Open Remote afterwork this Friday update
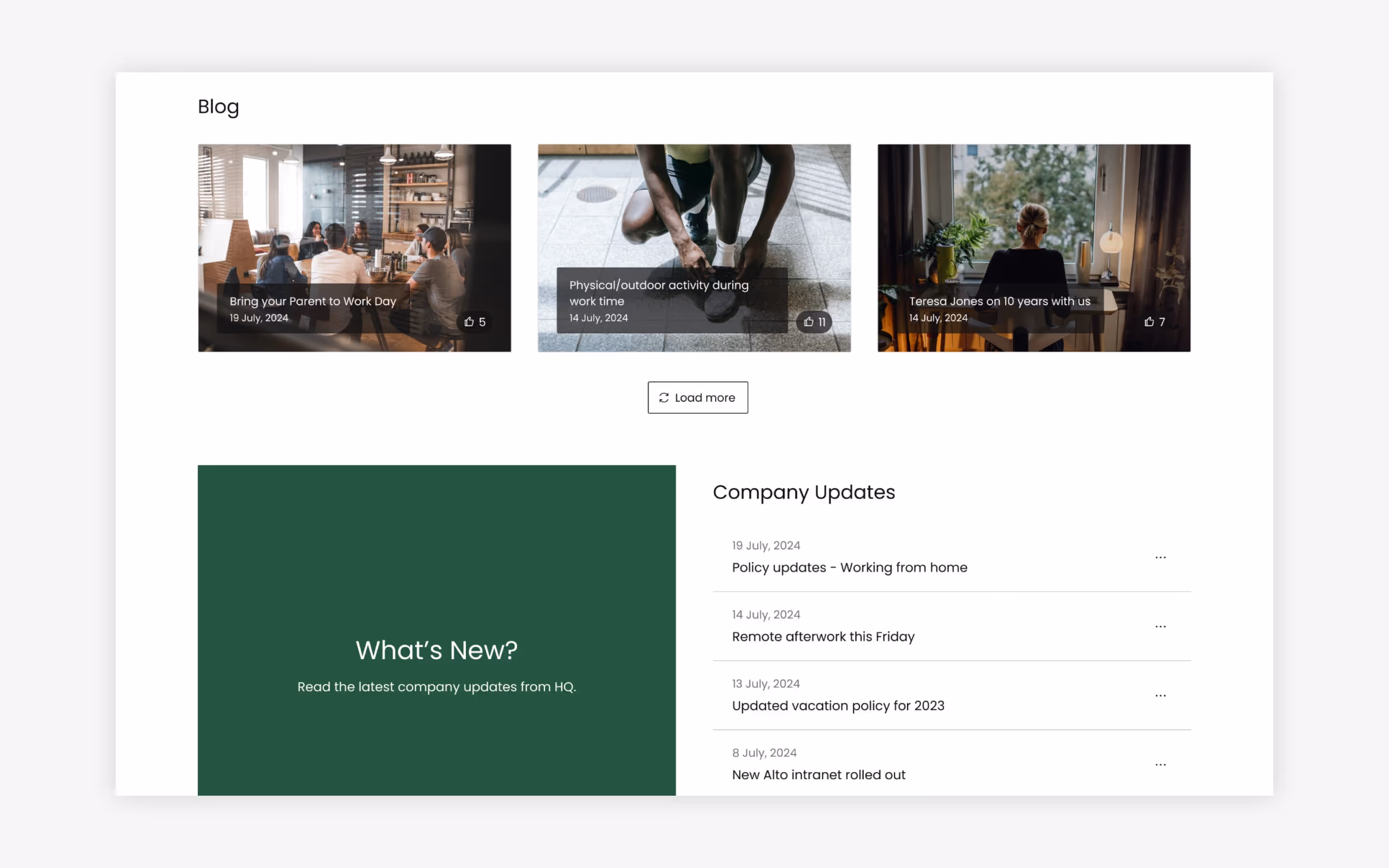Viewport: 1389px width, 868px height. point(822,637)
